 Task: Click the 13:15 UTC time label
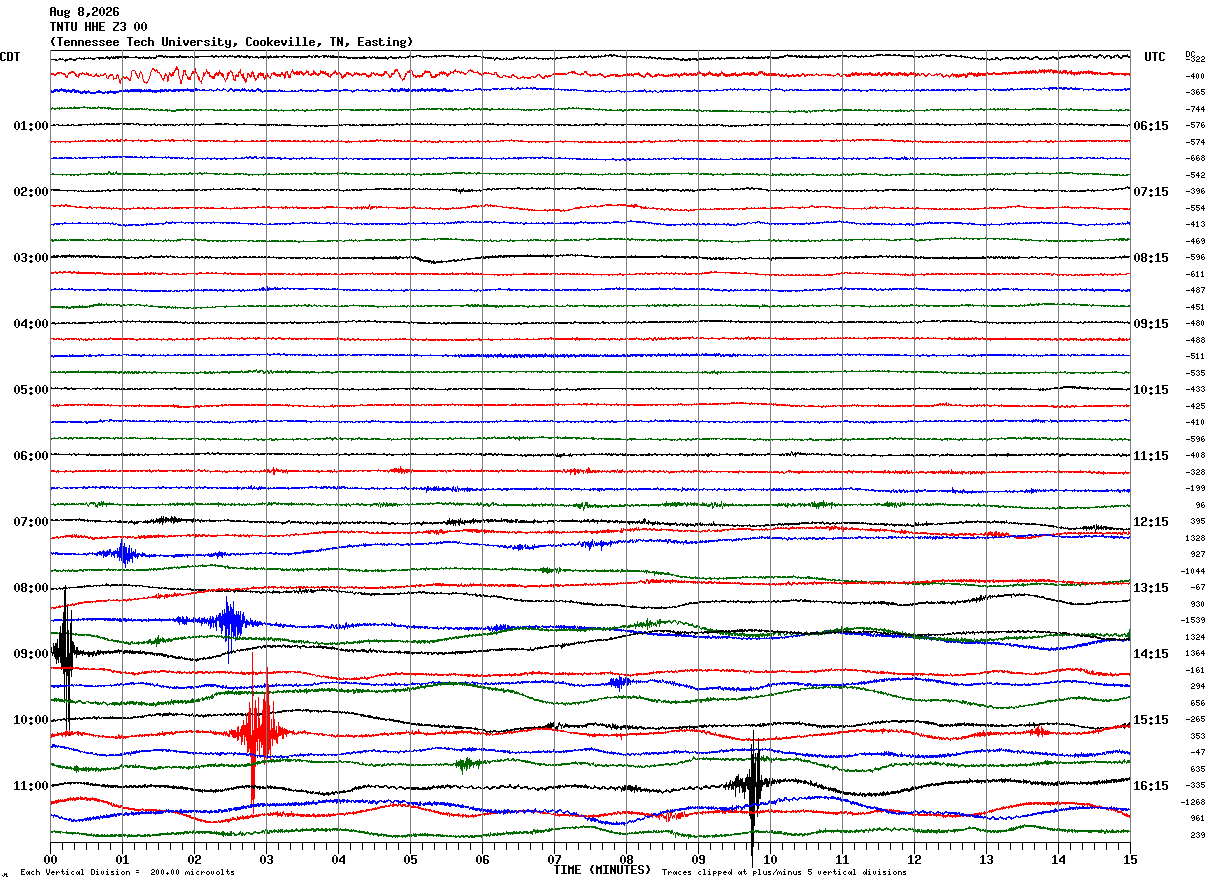click(1151, 588)
